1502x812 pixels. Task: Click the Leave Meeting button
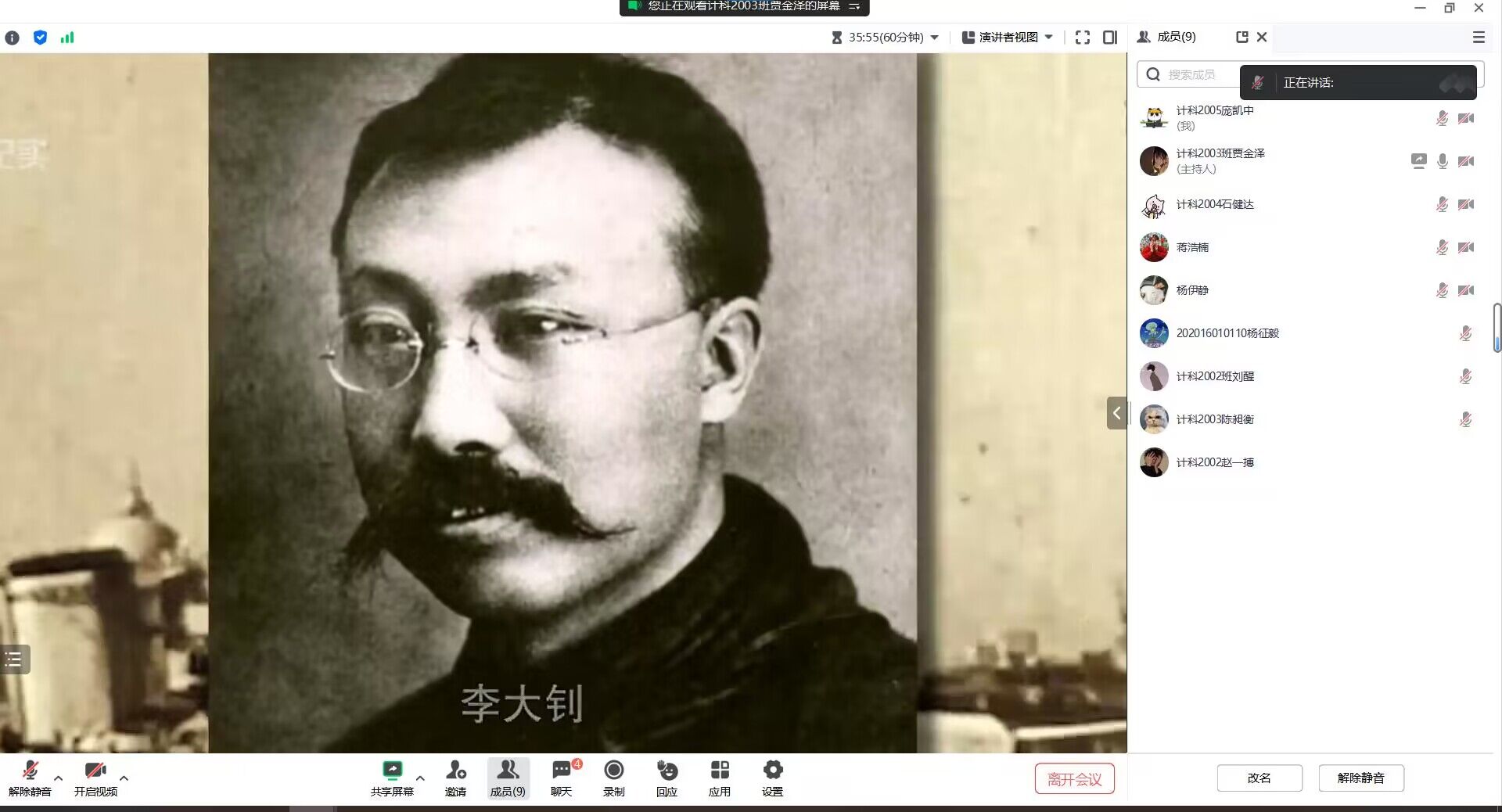pyautogui.click(x=1074, y=779)
